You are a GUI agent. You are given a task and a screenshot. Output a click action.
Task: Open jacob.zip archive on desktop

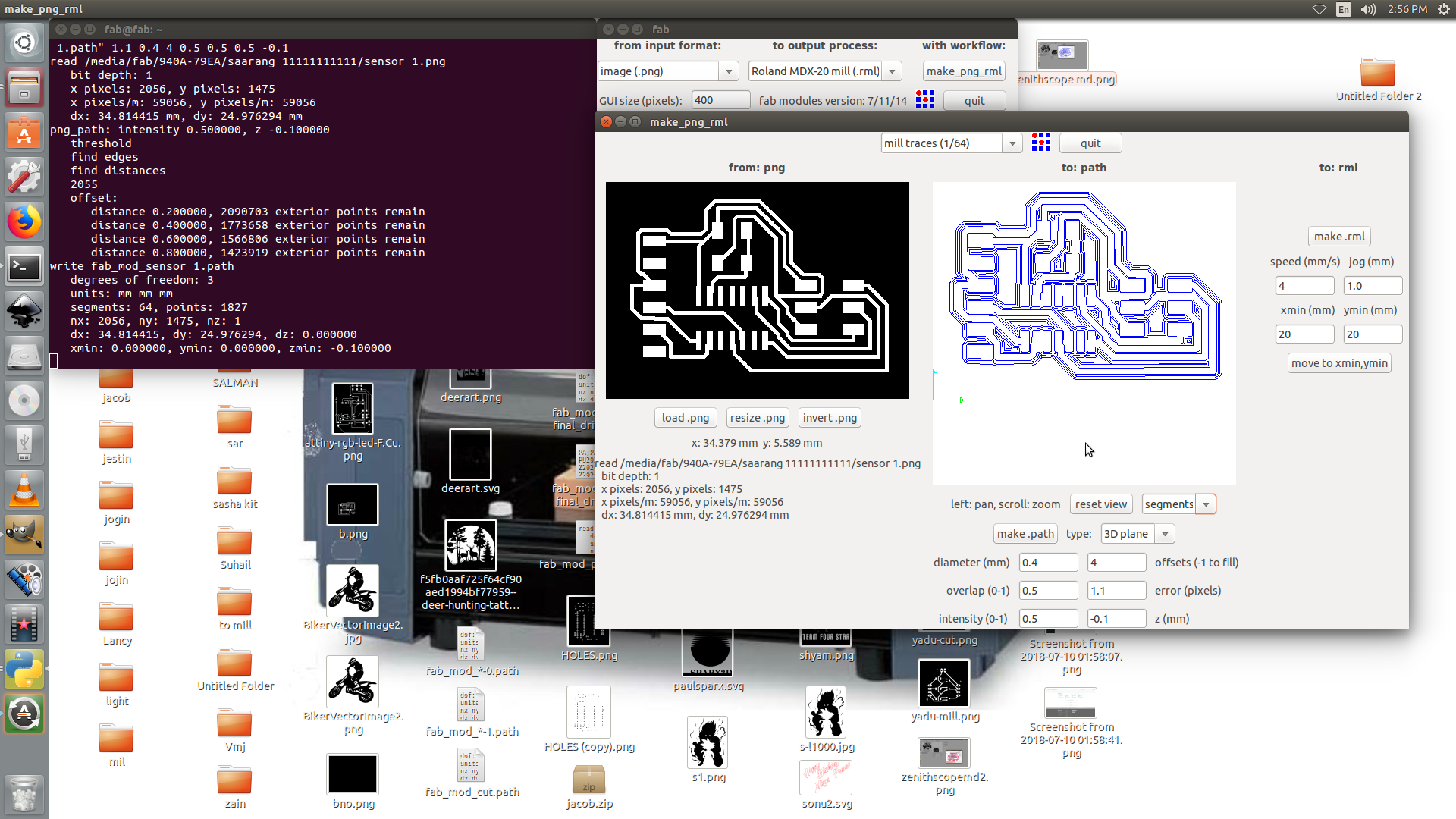tap(589, 786)
